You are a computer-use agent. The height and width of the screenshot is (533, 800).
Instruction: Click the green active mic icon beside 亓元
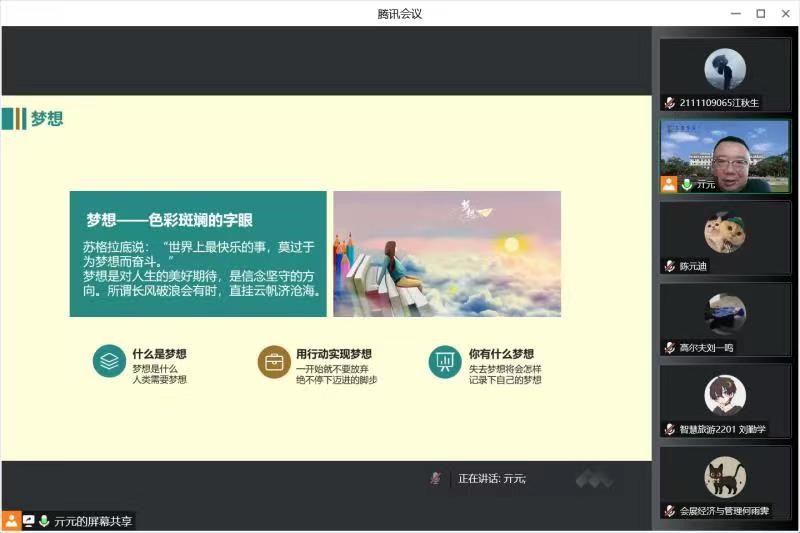coord(687,185)
